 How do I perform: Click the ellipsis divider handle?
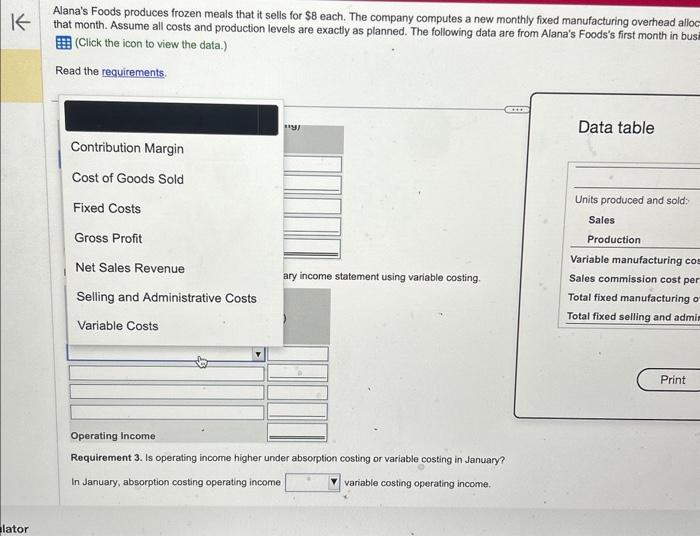click(x=517, y=110)
